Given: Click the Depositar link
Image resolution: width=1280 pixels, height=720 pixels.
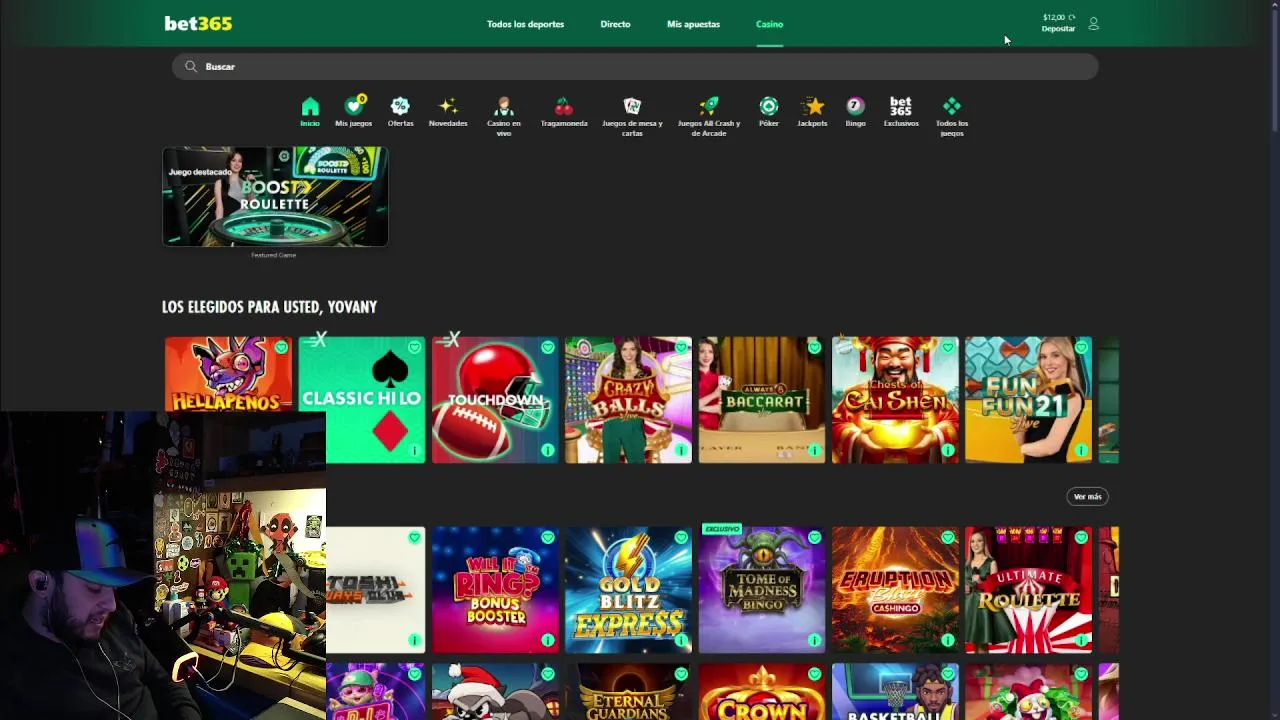Looking at the screenshot, I should click(1058, 29).
